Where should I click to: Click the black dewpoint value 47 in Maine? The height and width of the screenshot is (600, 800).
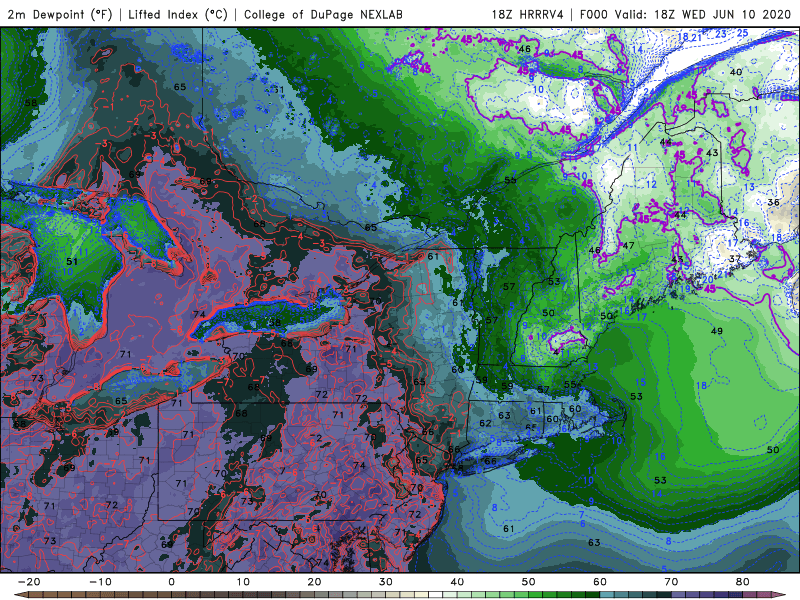point(628,246)
